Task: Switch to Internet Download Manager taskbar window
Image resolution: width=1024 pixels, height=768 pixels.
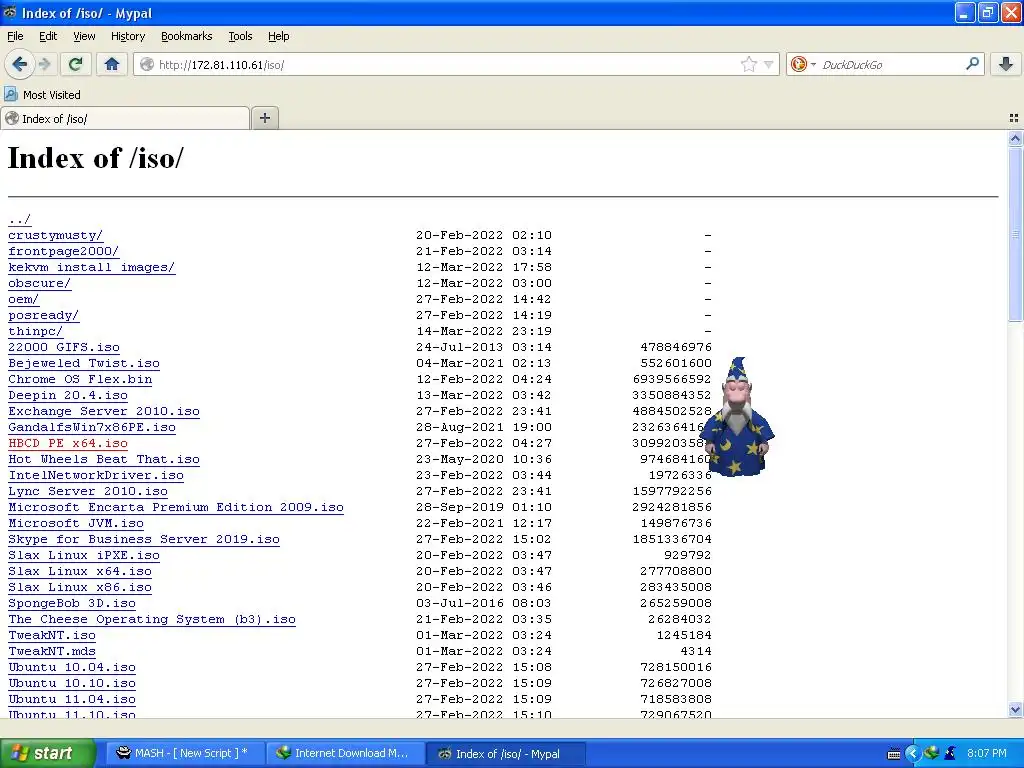Action: [345, 753]
